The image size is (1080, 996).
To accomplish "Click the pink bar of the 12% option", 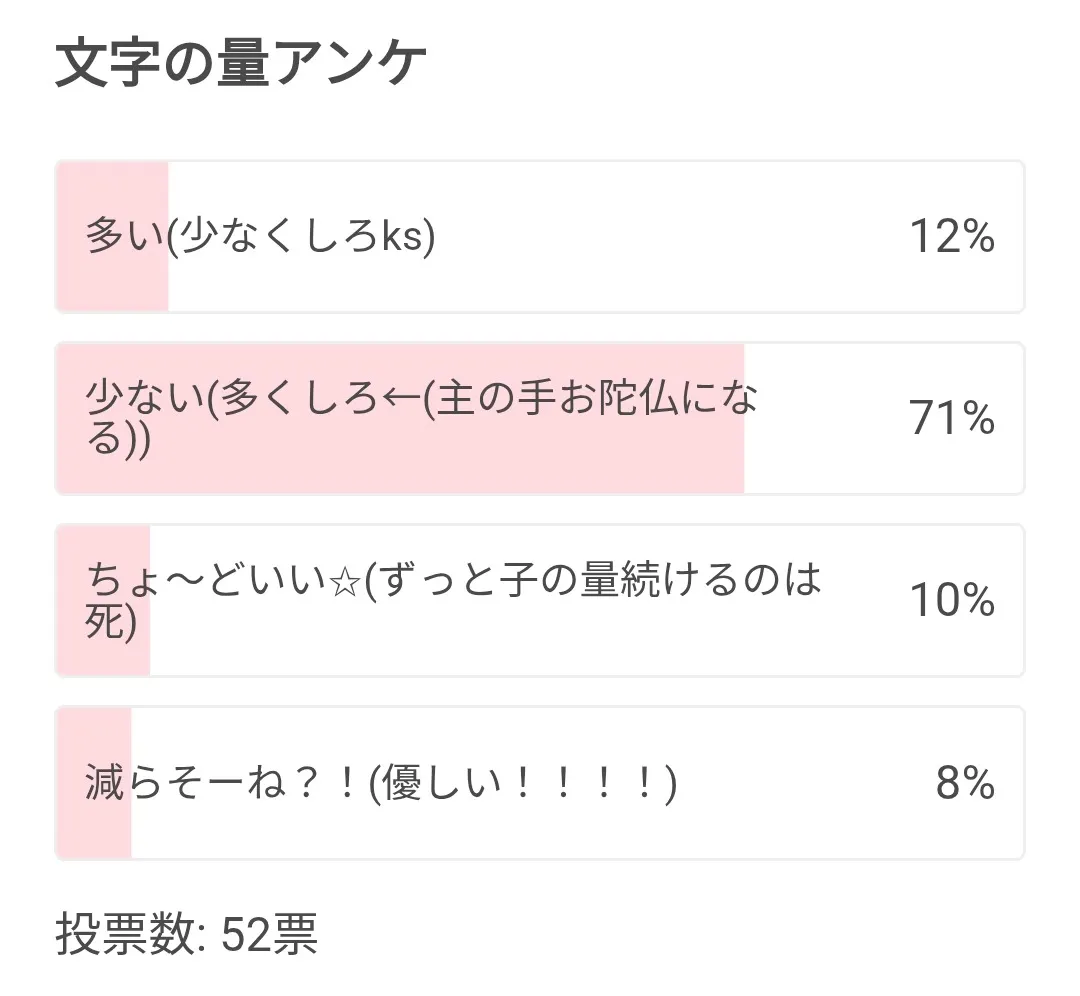I will click(x=112, y=285).
